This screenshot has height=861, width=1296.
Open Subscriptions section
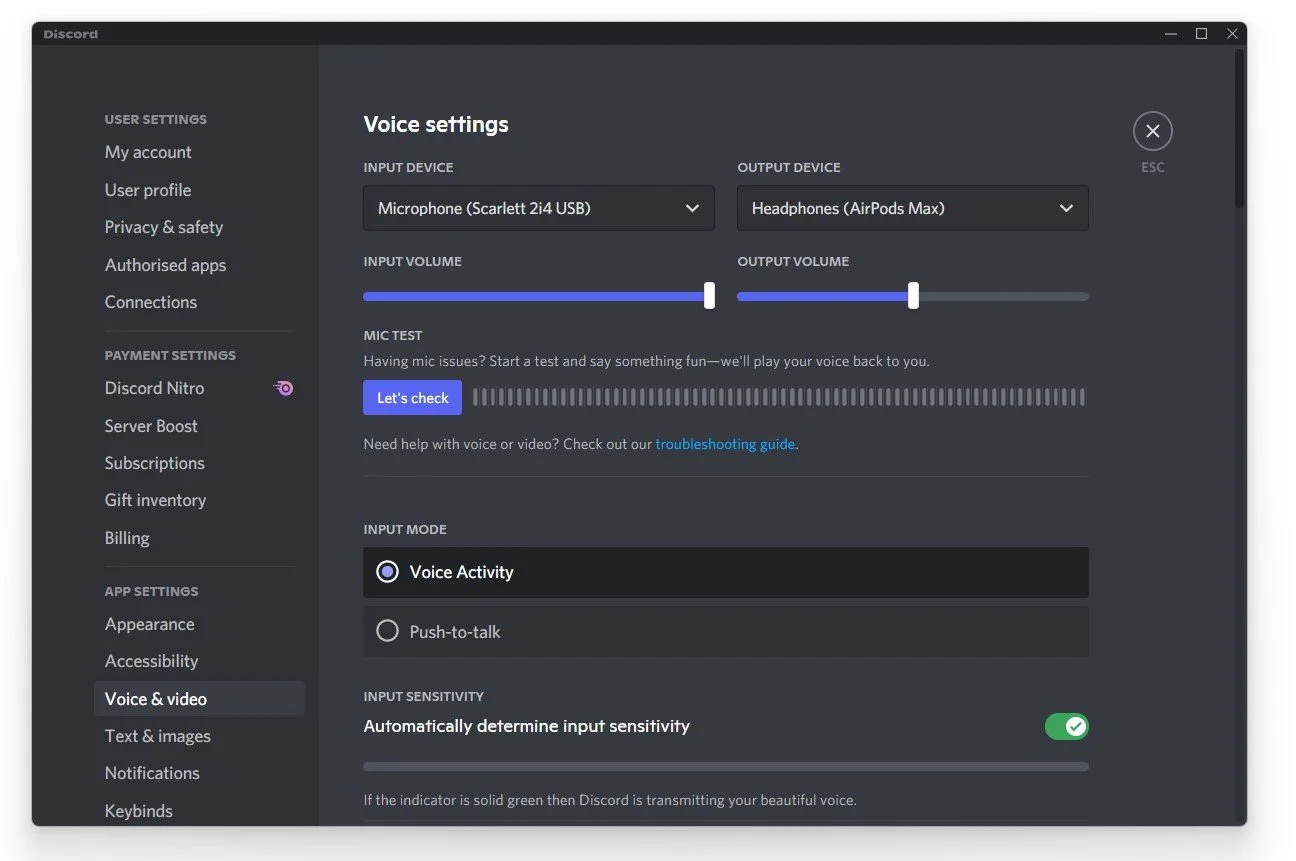tap(154, 463)
